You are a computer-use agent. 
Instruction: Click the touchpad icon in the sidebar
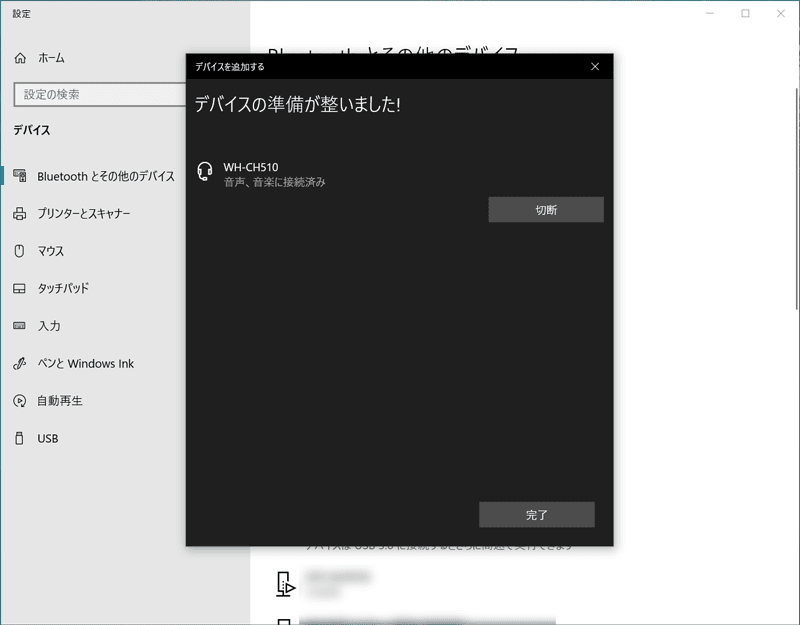coord(19,289)
